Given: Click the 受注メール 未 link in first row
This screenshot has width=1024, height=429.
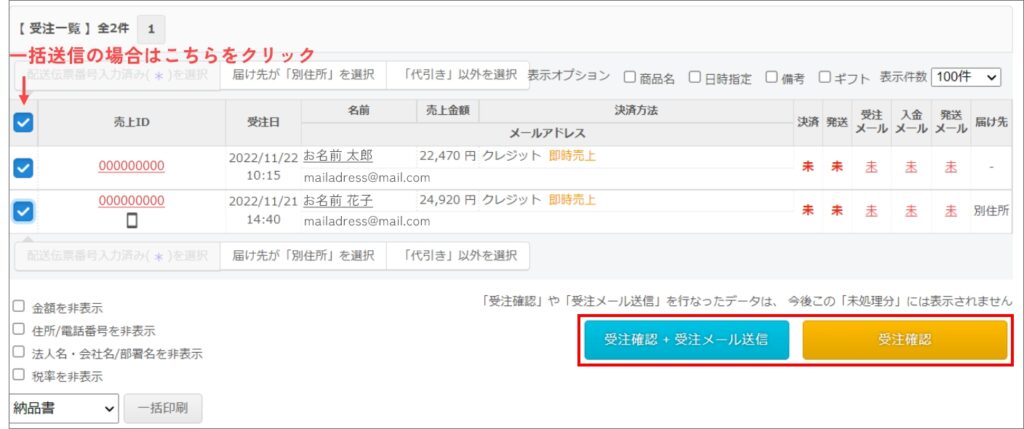Looking at the screenshot, I should click(x=871, y=166).
